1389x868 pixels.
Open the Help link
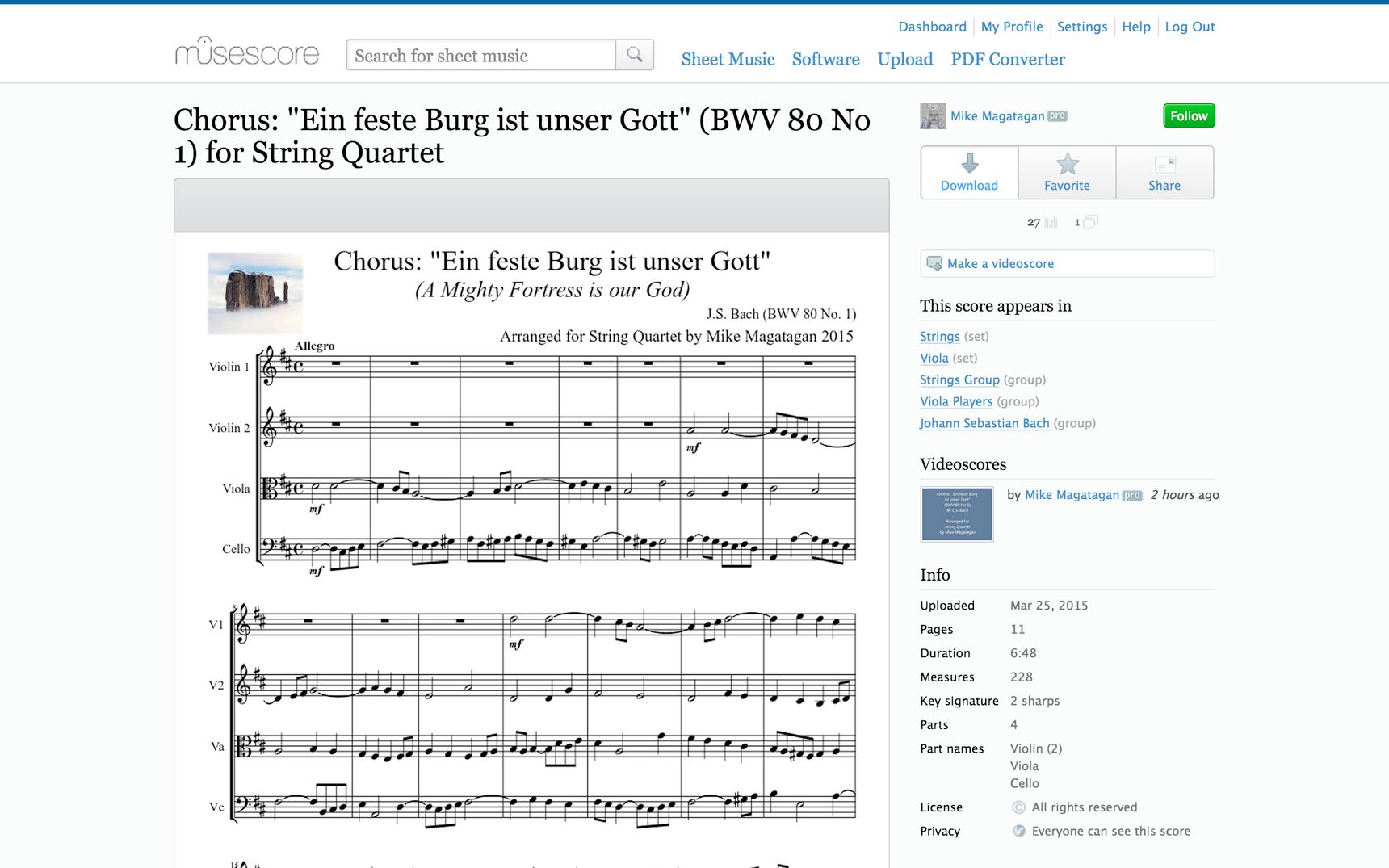pos(1135,27)
